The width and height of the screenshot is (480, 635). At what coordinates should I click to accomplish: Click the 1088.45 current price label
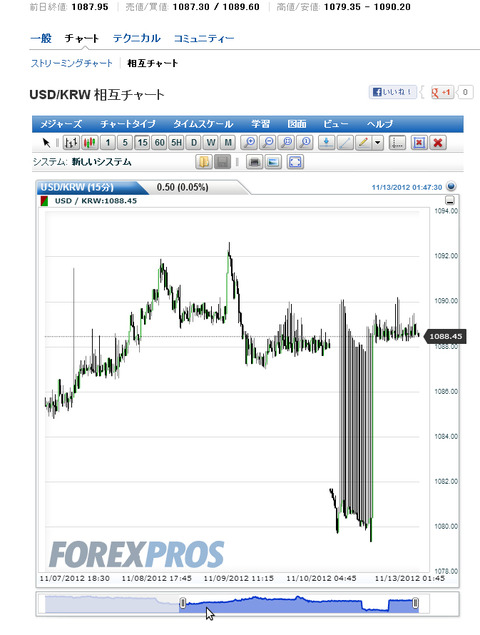445,337
